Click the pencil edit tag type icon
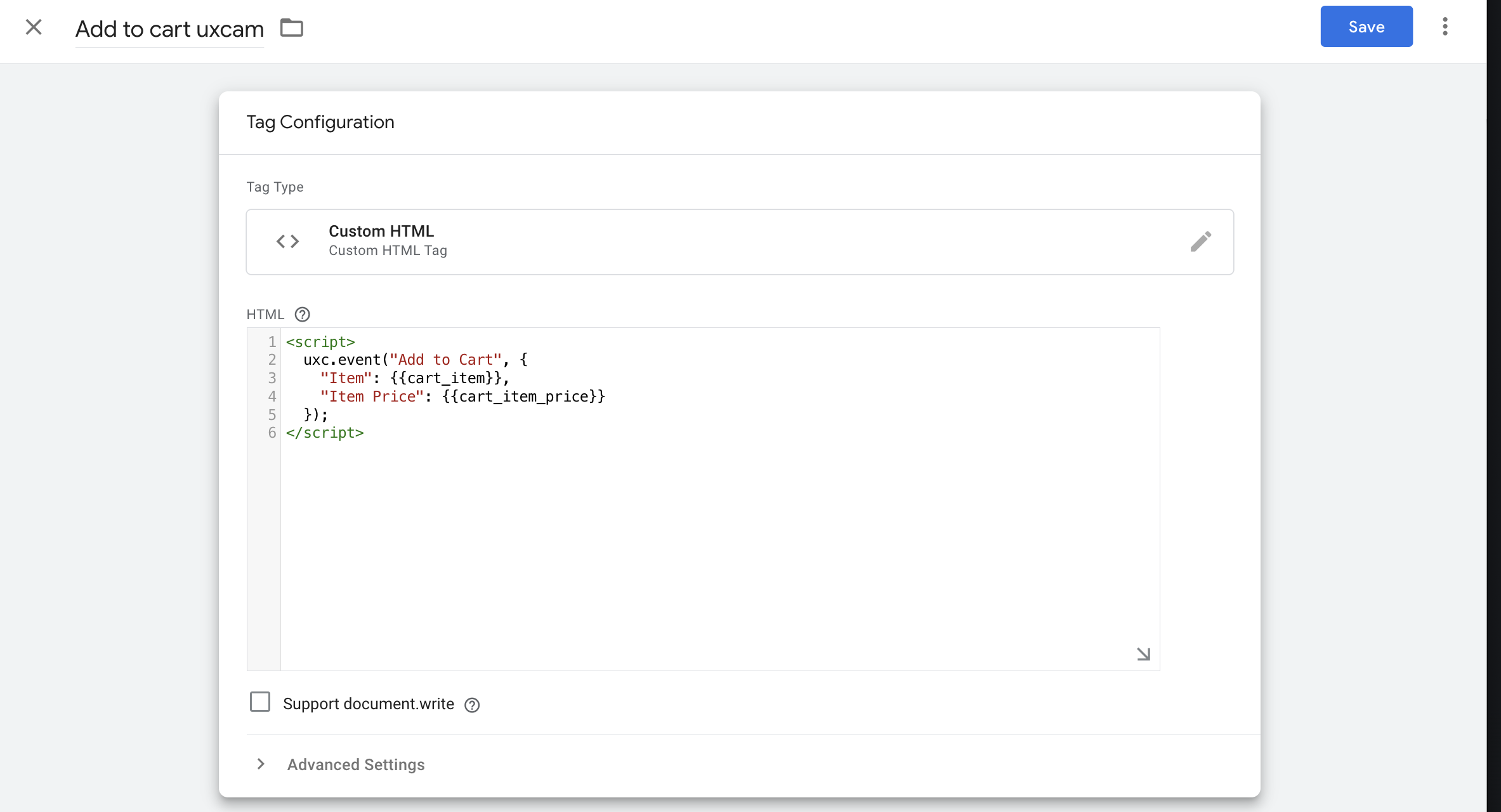 coord(1200,242)
